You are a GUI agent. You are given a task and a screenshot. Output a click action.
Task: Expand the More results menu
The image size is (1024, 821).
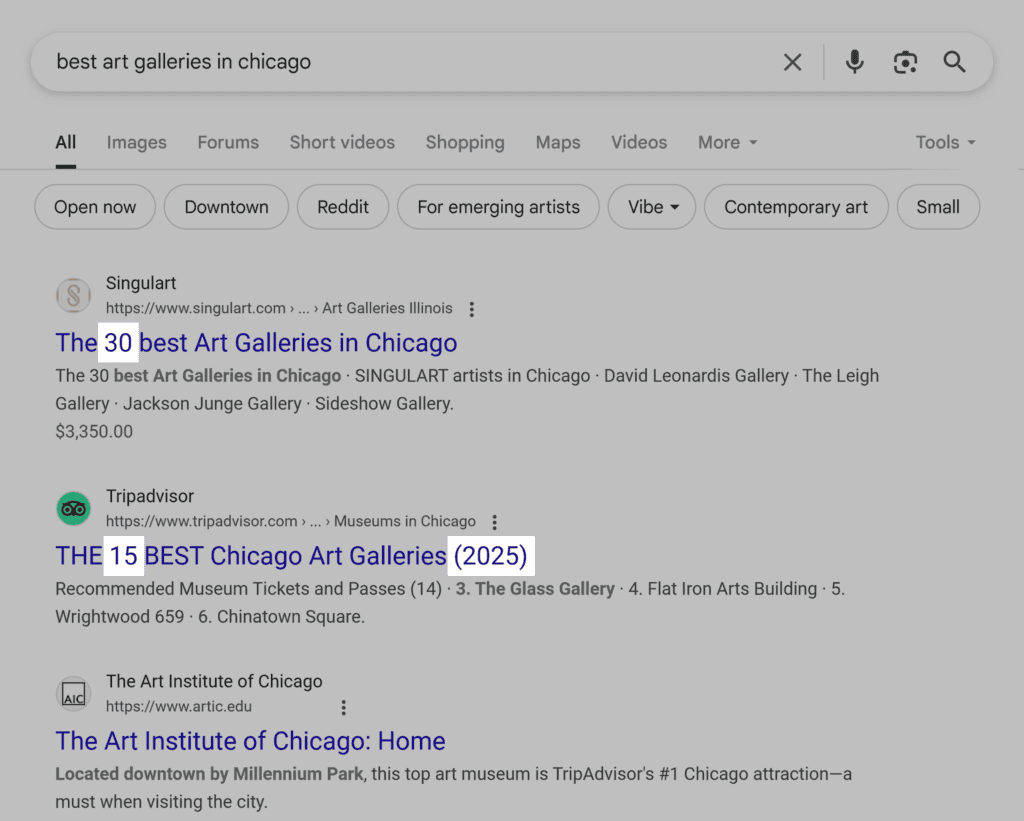pos(727,143)
